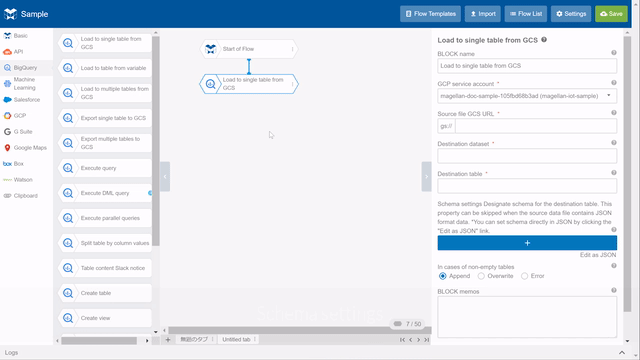Expand the Logs panel chevron
Image resolution: width=640 pixels, height=360 pixels.
pyautogui.click(x=622, y=353)
